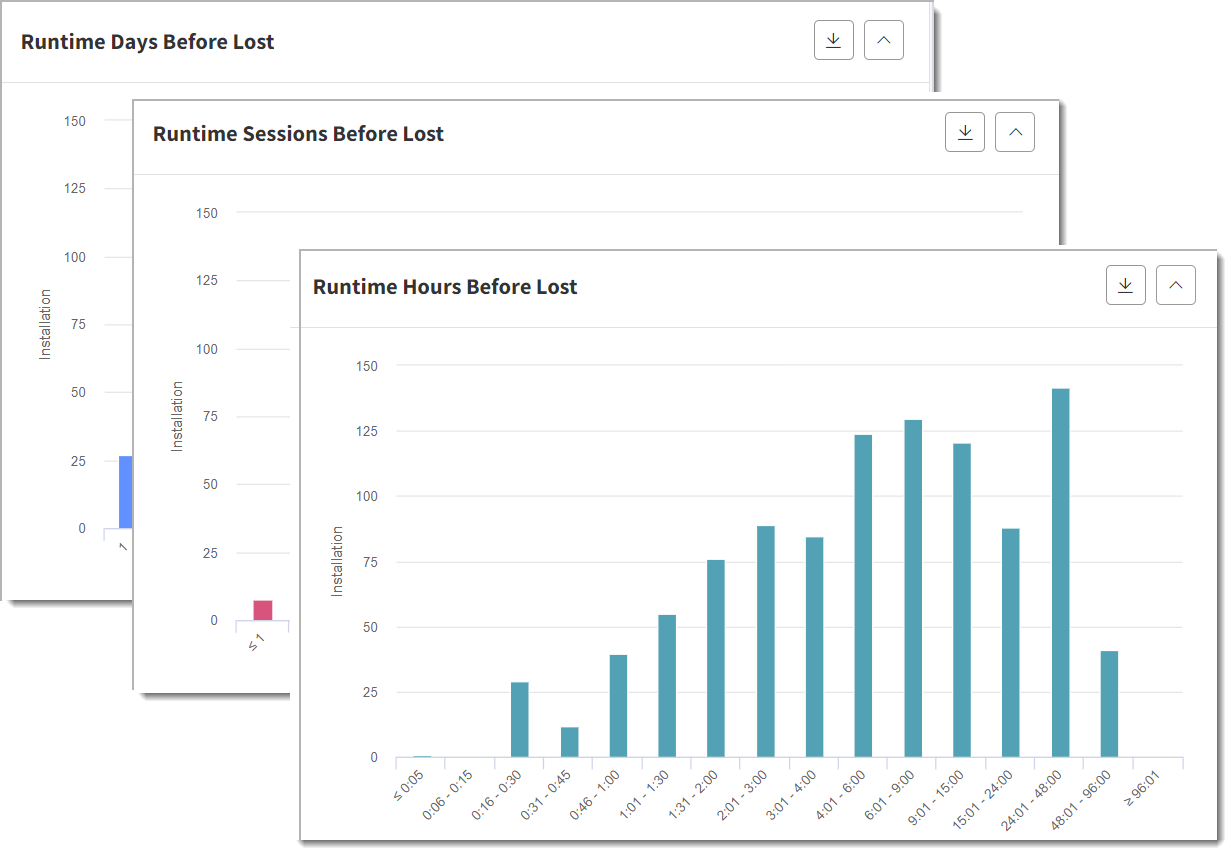The image size is (1231, 854).
Task: Download the Runtime Hours Before Lost chart
Action: [x=1125, y=285]
